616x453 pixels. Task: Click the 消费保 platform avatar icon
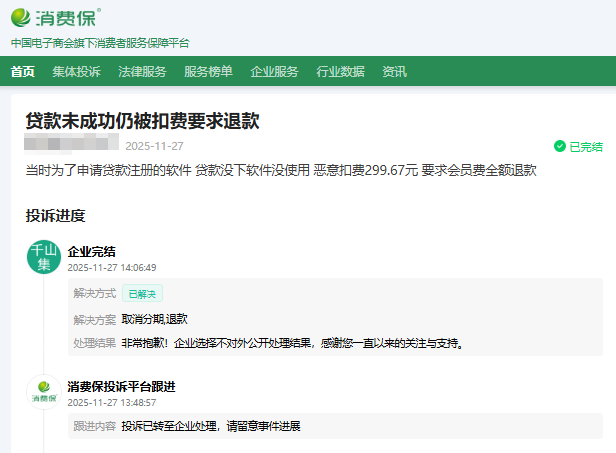(x=43, y=392)
